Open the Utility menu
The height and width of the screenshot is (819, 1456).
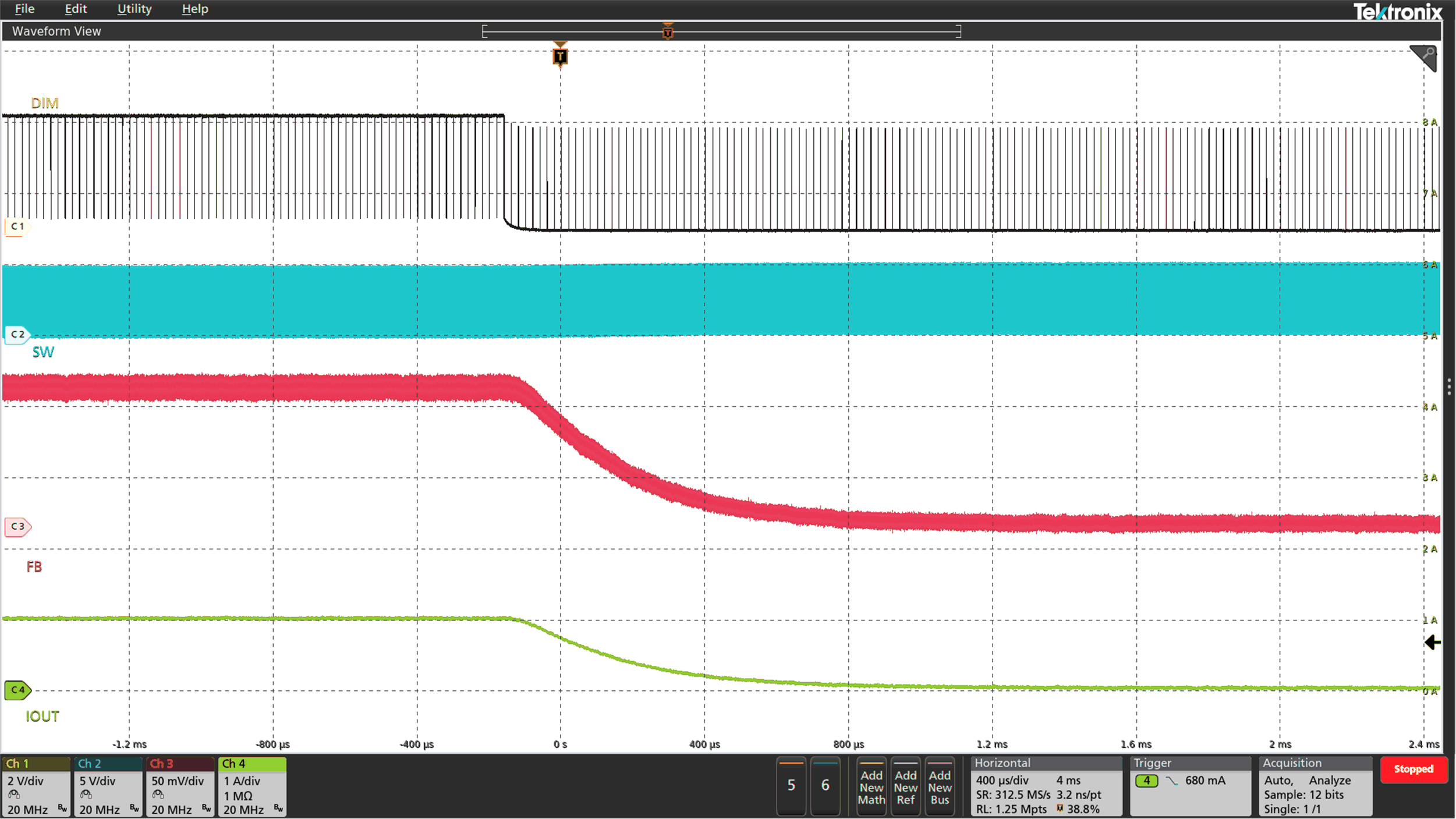click(134, 9)
